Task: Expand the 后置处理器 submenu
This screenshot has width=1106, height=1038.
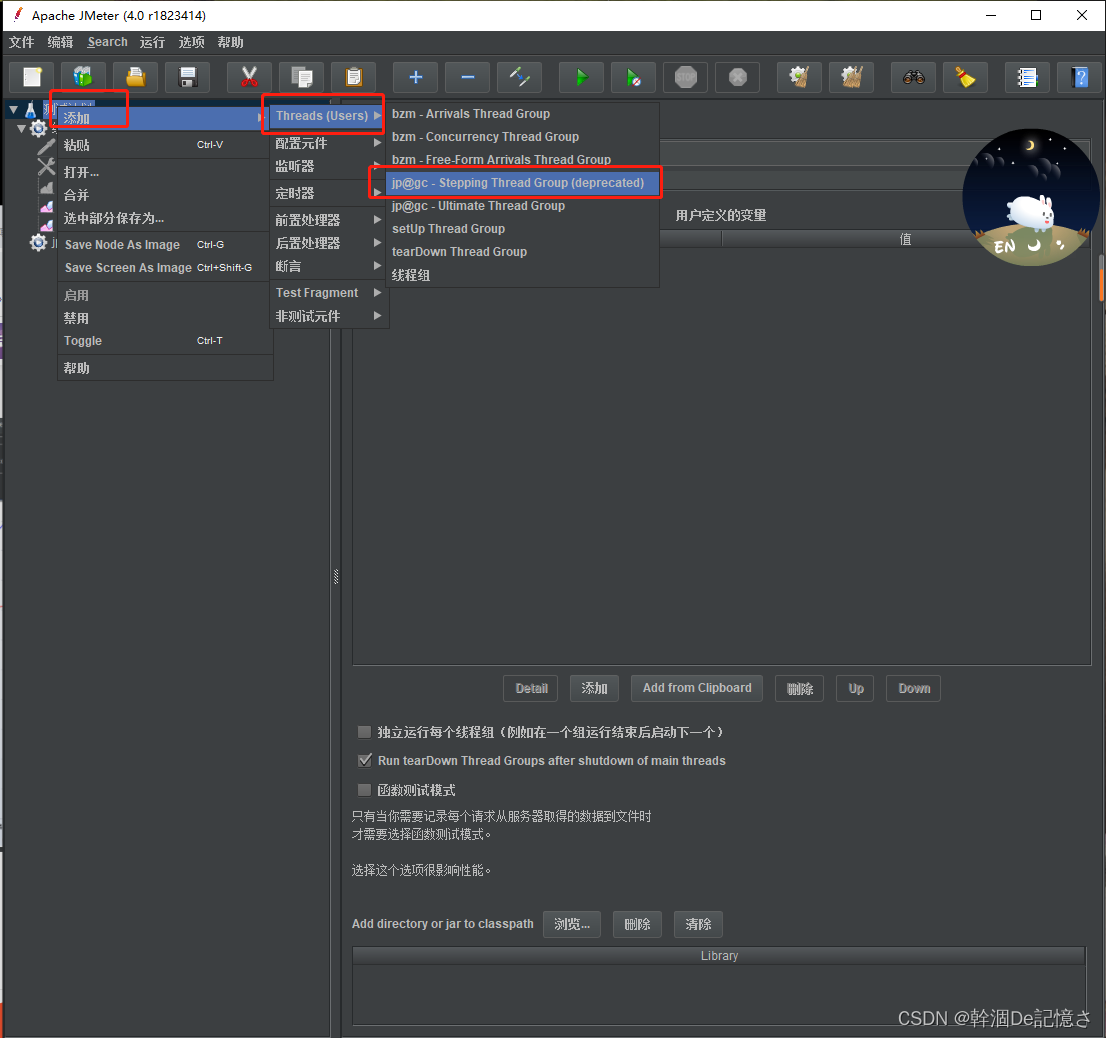Action: [327, 243]
